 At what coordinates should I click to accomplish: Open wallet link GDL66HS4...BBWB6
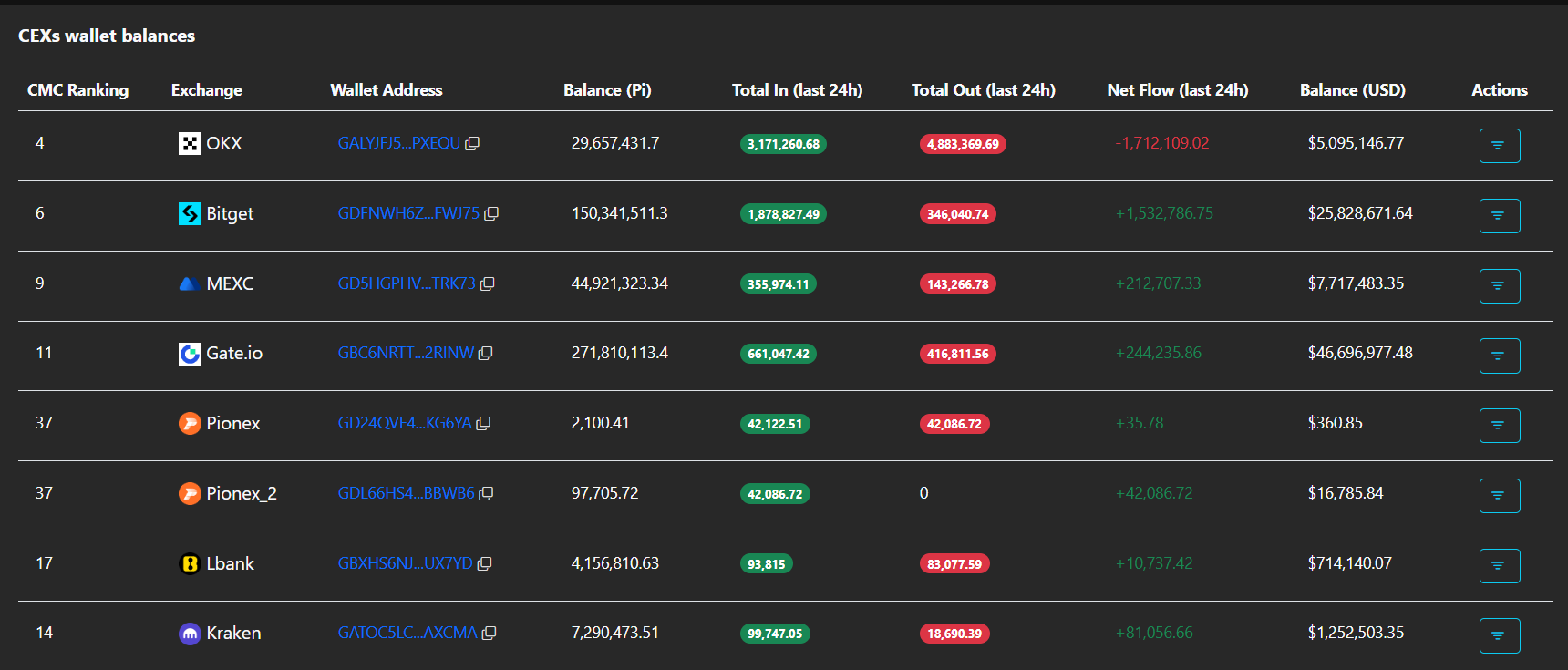click(406, 493)
